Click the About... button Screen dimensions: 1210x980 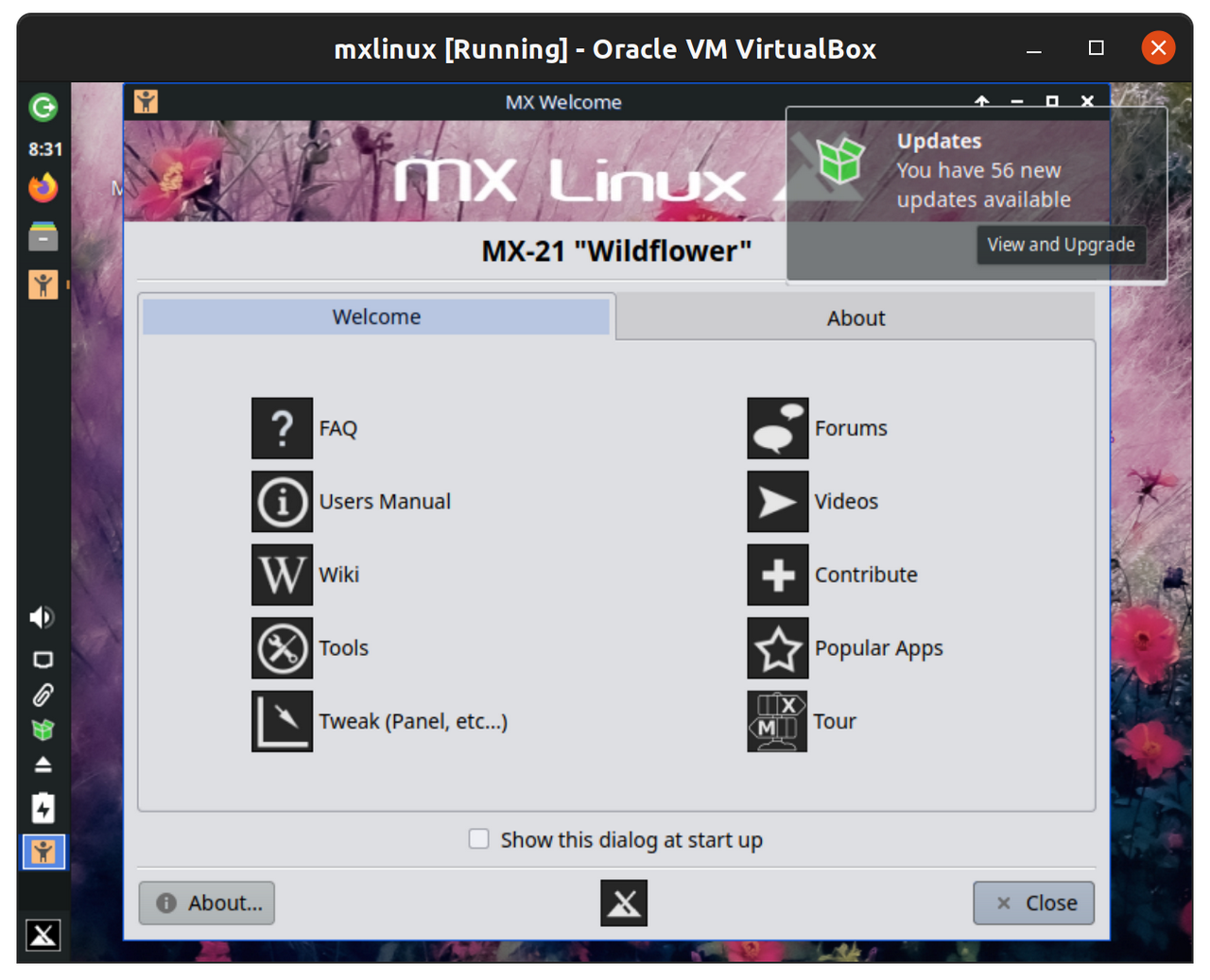pos(207,903)
